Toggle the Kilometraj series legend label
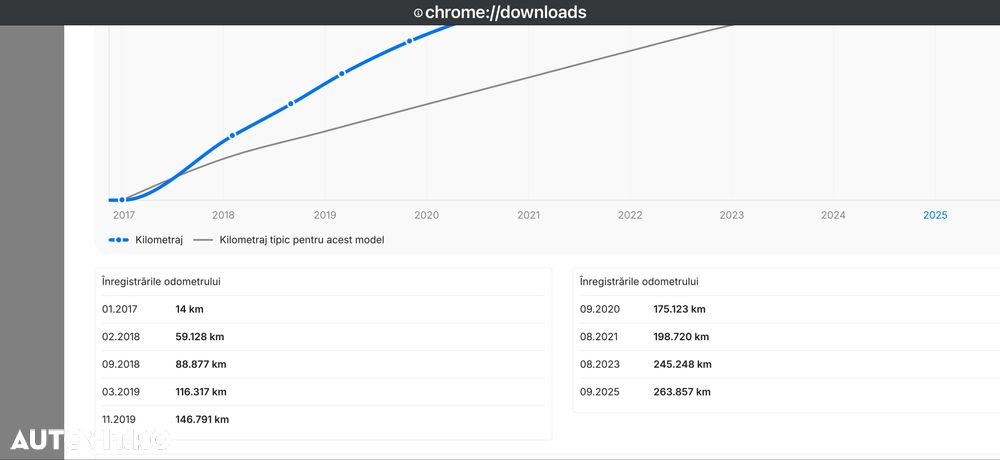1000x460 pixels. (159, 240)
